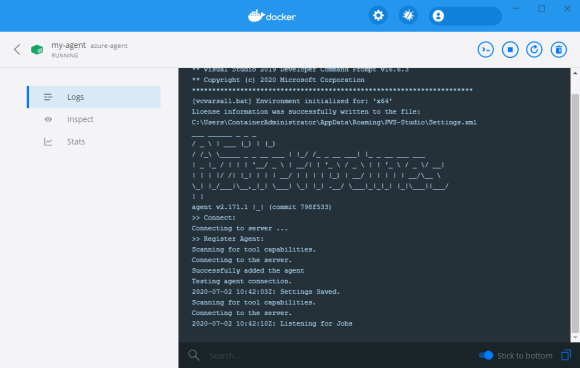Click the logs vertical scrollbar thumb
580x368 pixels.
point(575,213)
